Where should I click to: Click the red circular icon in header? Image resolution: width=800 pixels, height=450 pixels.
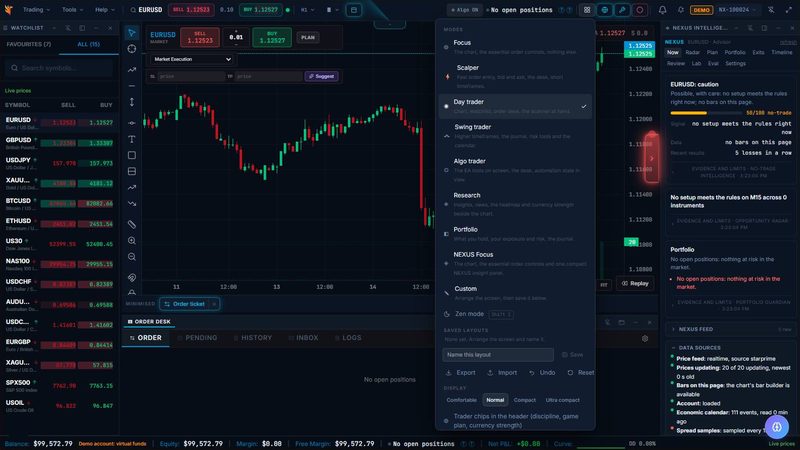[x=640, y=10]
